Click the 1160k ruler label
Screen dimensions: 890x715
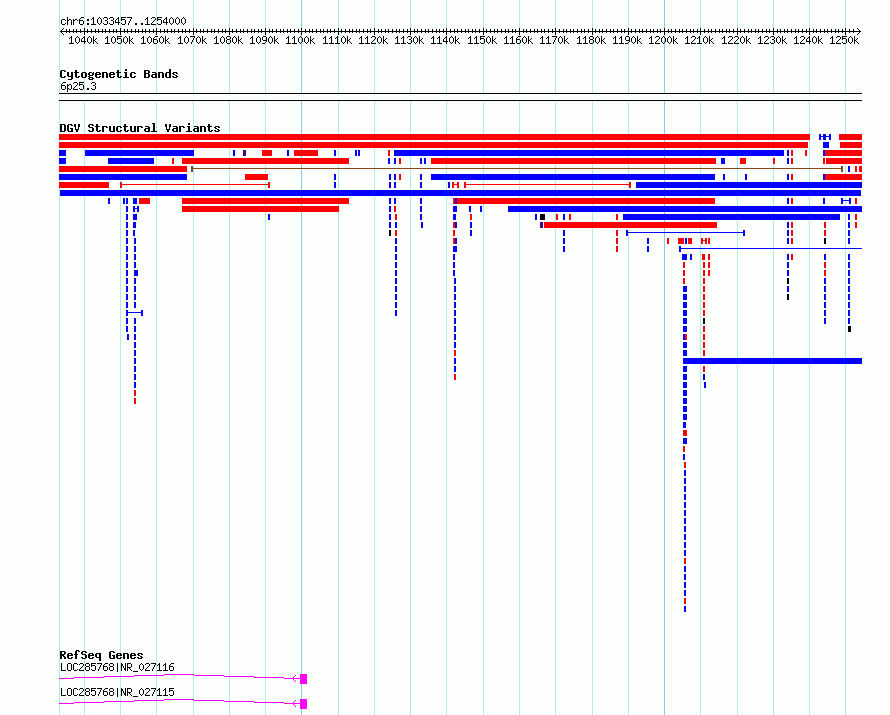coord(518,40)
